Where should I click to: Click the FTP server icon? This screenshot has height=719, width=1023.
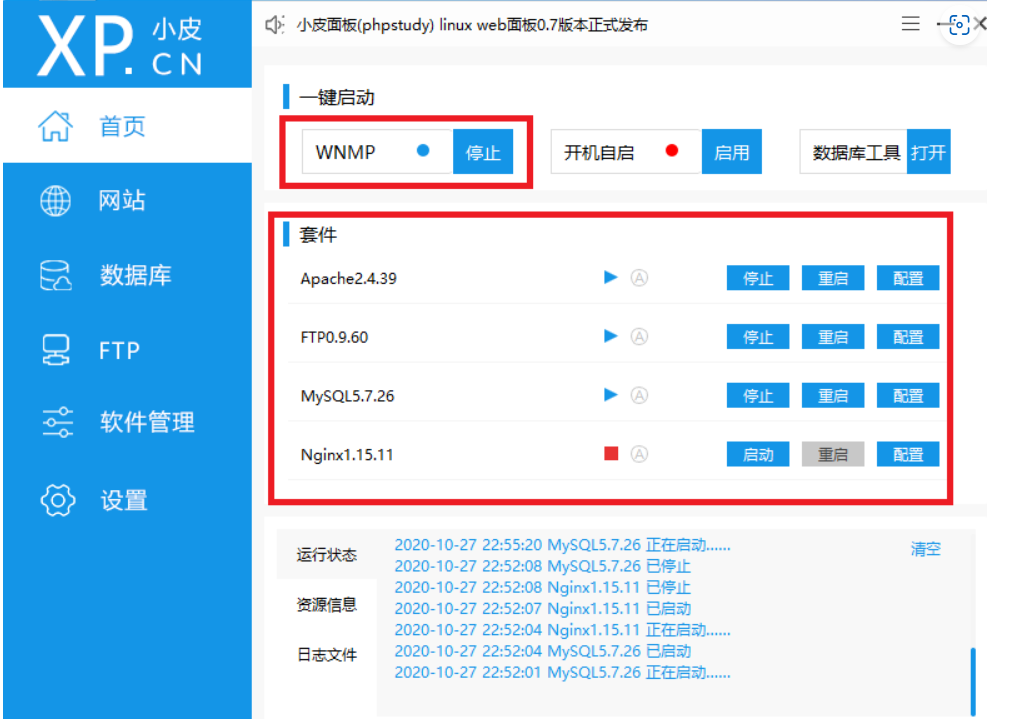pyautogui.click(x=56, y=350)
